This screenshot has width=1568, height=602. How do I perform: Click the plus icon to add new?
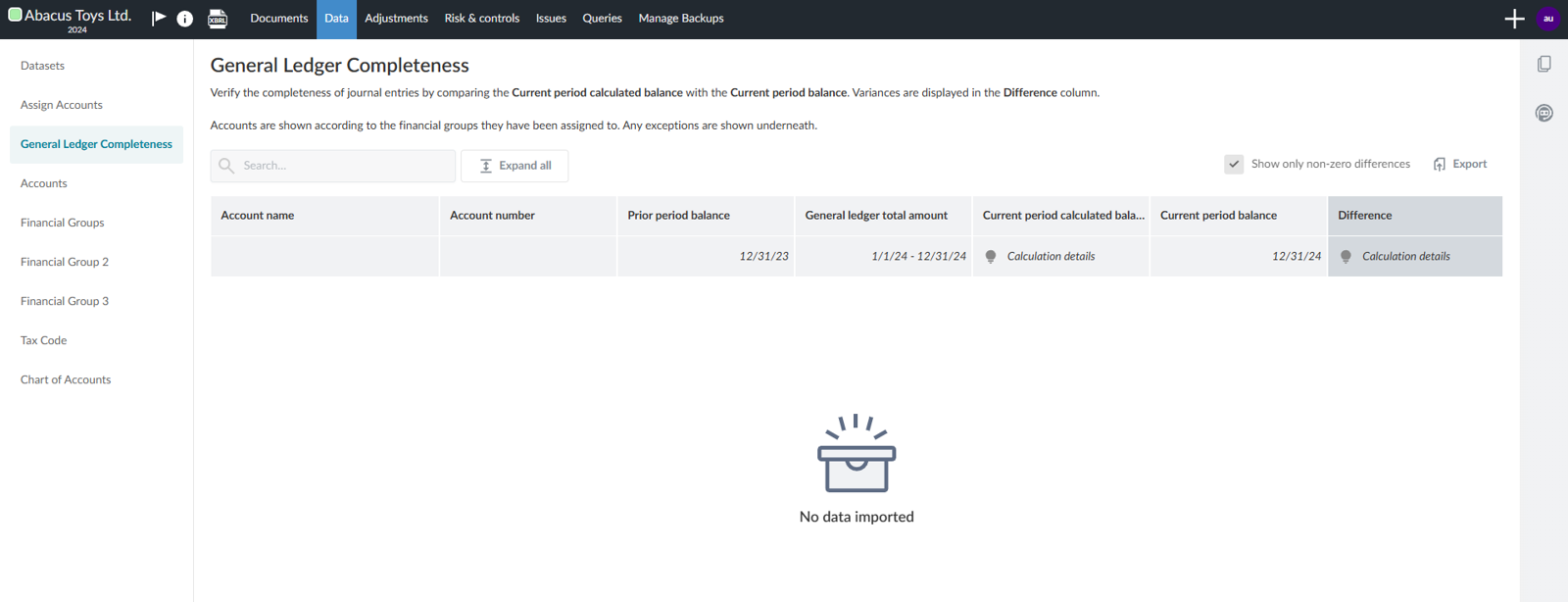pyautogui.click(x=1514, y=19)
